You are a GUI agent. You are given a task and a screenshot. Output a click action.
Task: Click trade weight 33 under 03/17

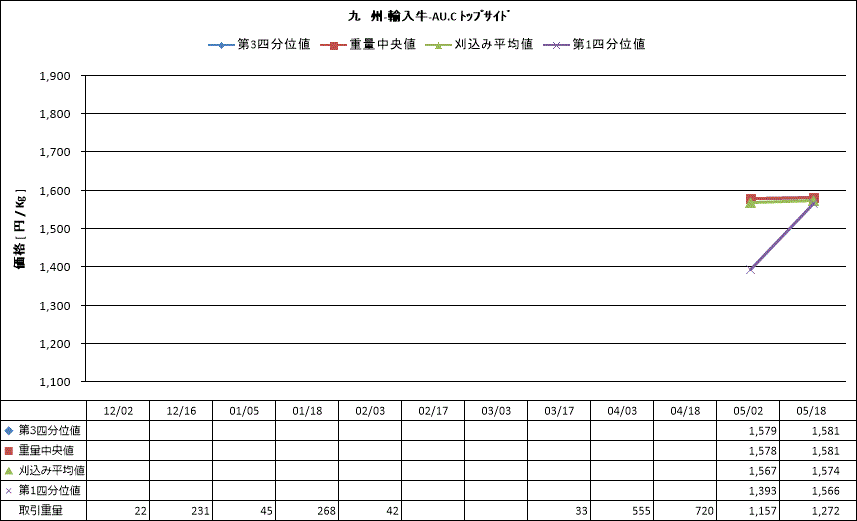(x=582, y=511)
